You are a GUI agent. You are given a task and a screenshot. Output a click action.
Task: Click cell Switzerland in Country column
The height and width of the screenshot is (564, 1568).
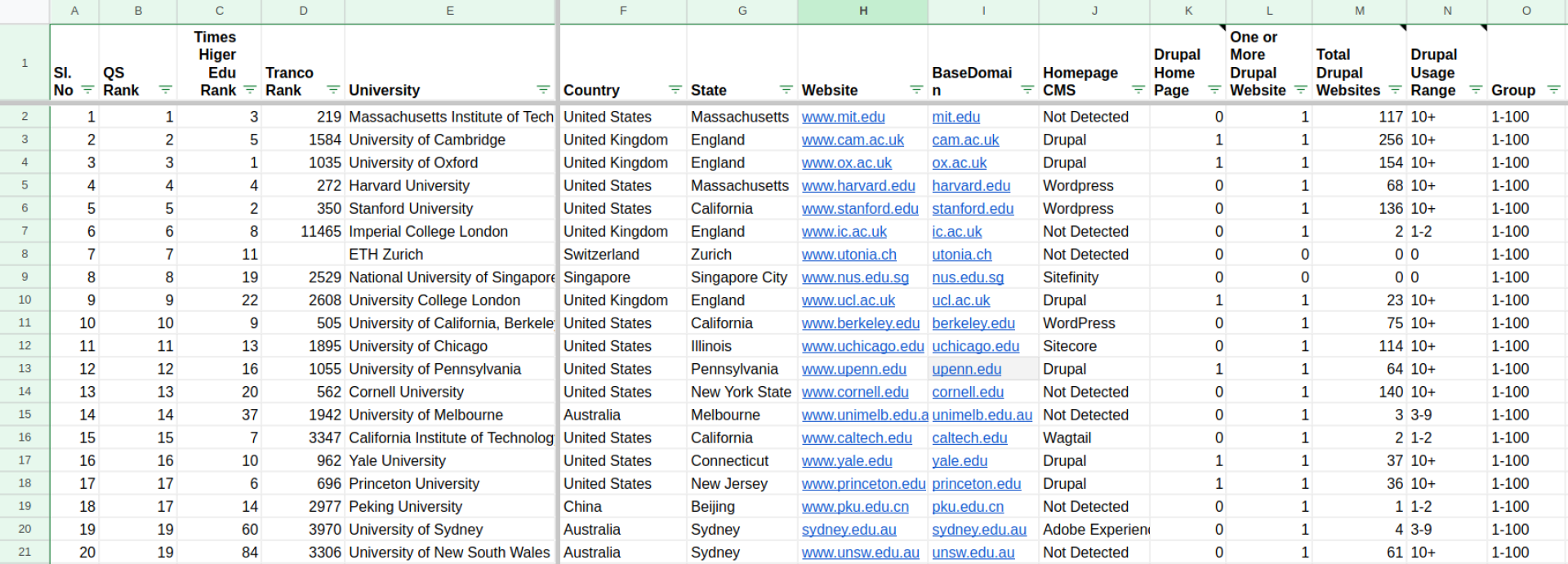click(x=623, y=255)
